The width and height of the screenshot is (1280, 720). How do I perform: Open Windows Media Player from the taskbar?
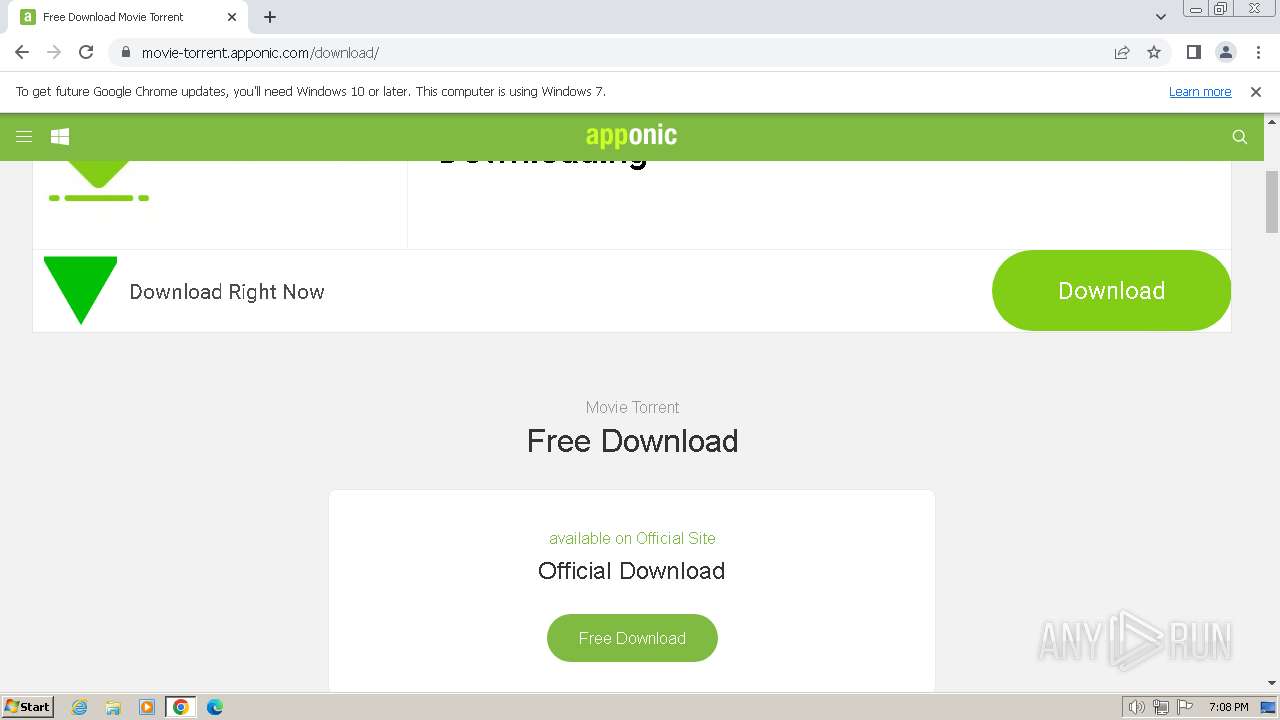[147, 707]
